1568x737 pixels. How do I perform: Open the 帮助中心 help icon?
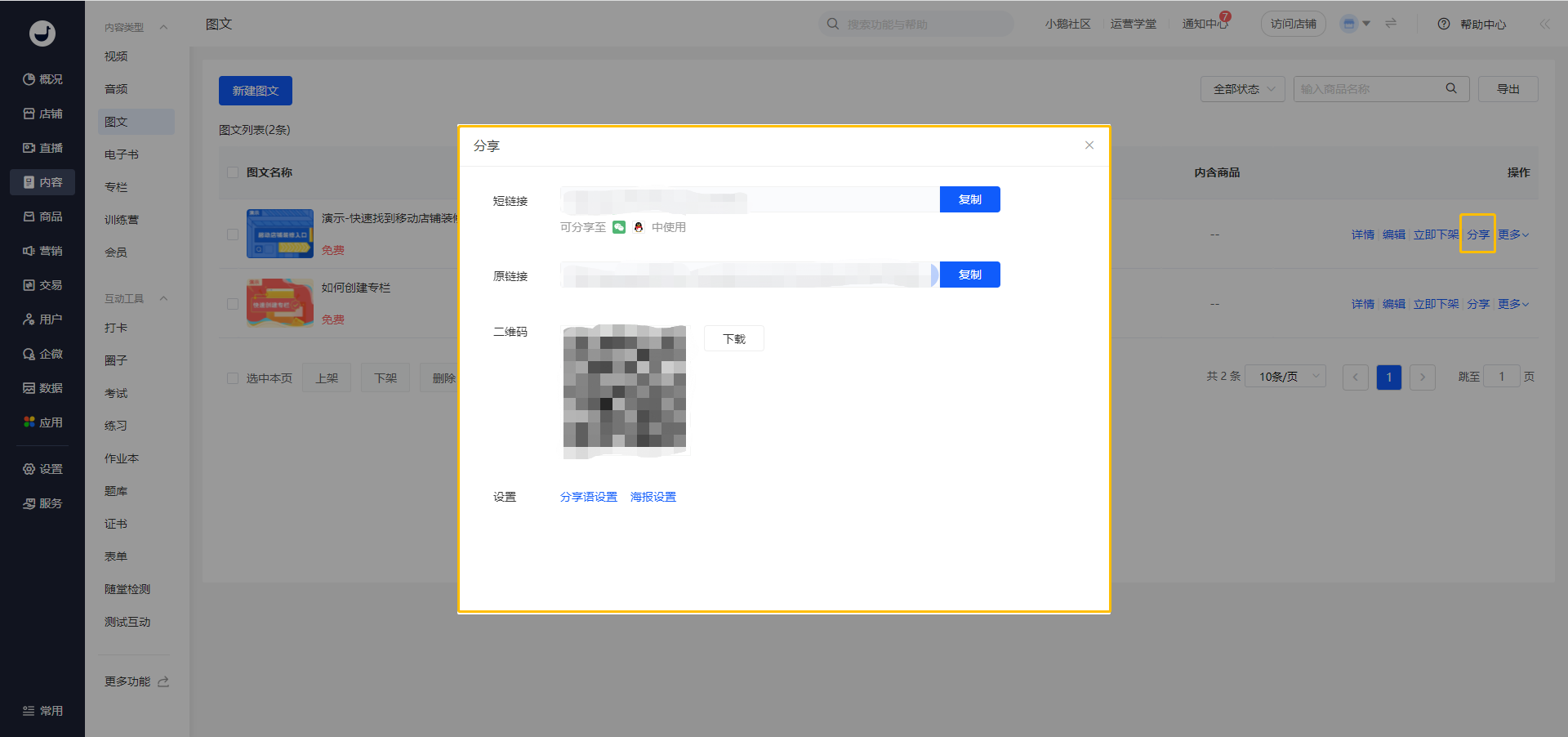[1444, 25]
